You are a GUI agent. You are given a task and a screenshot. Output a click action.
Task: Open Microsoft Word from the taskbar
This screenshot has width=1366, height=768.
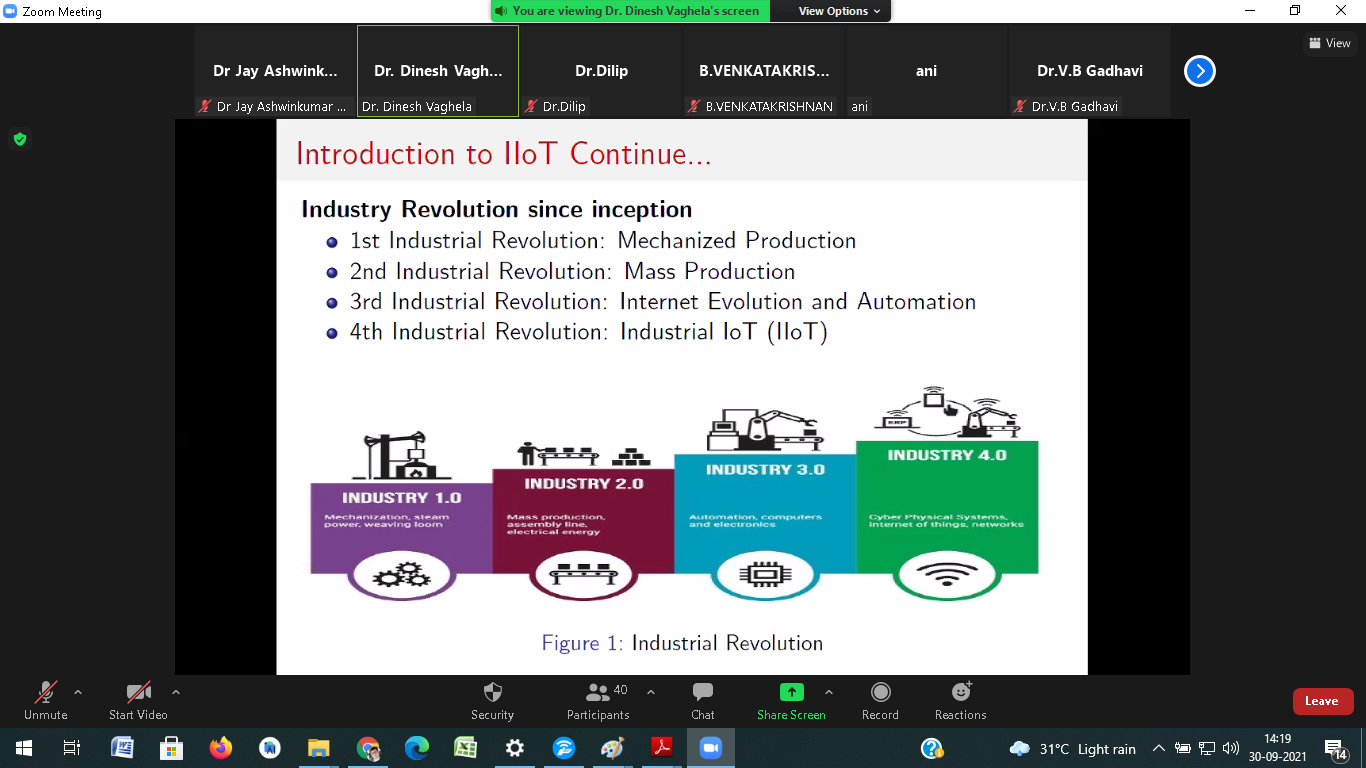(123, 748)
